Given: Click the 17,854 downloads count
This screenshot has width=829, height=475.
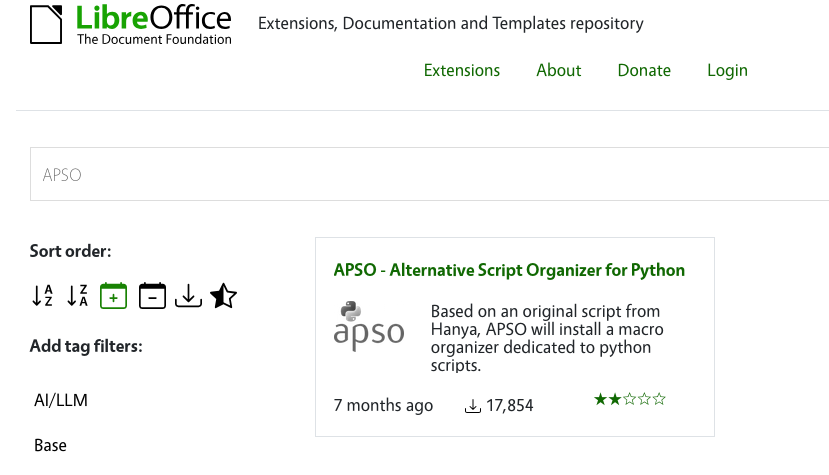Looking at the screenshot, I should (x=510, y=406).
